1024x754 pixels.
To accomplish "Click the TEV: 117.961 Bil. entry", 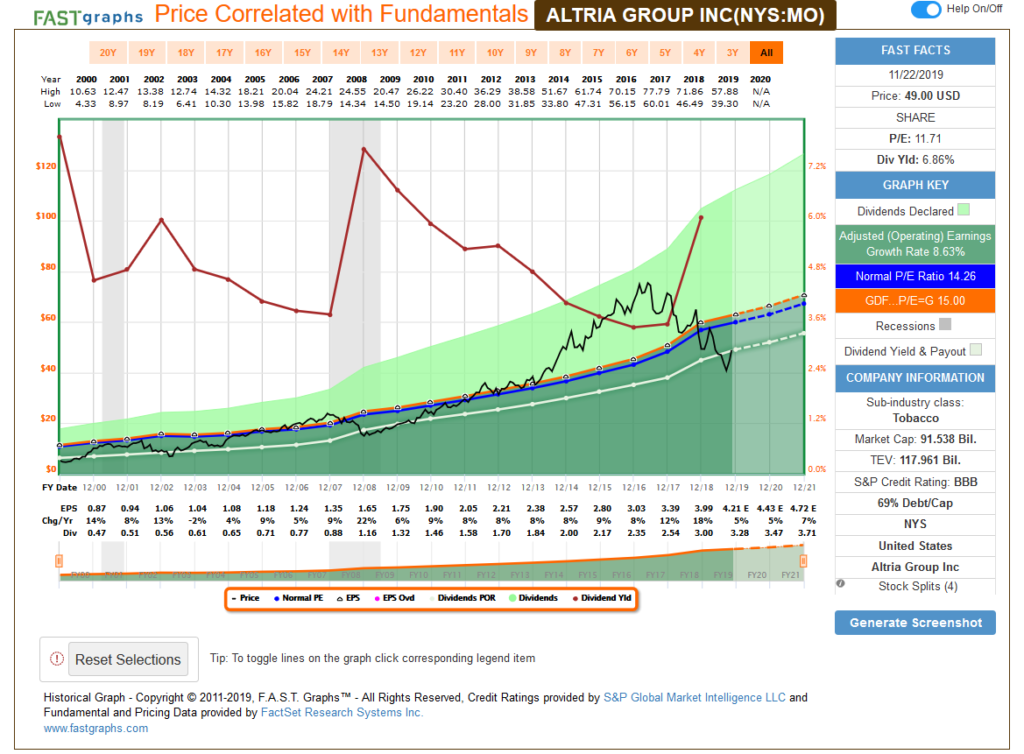I will (x=916, y=460).
